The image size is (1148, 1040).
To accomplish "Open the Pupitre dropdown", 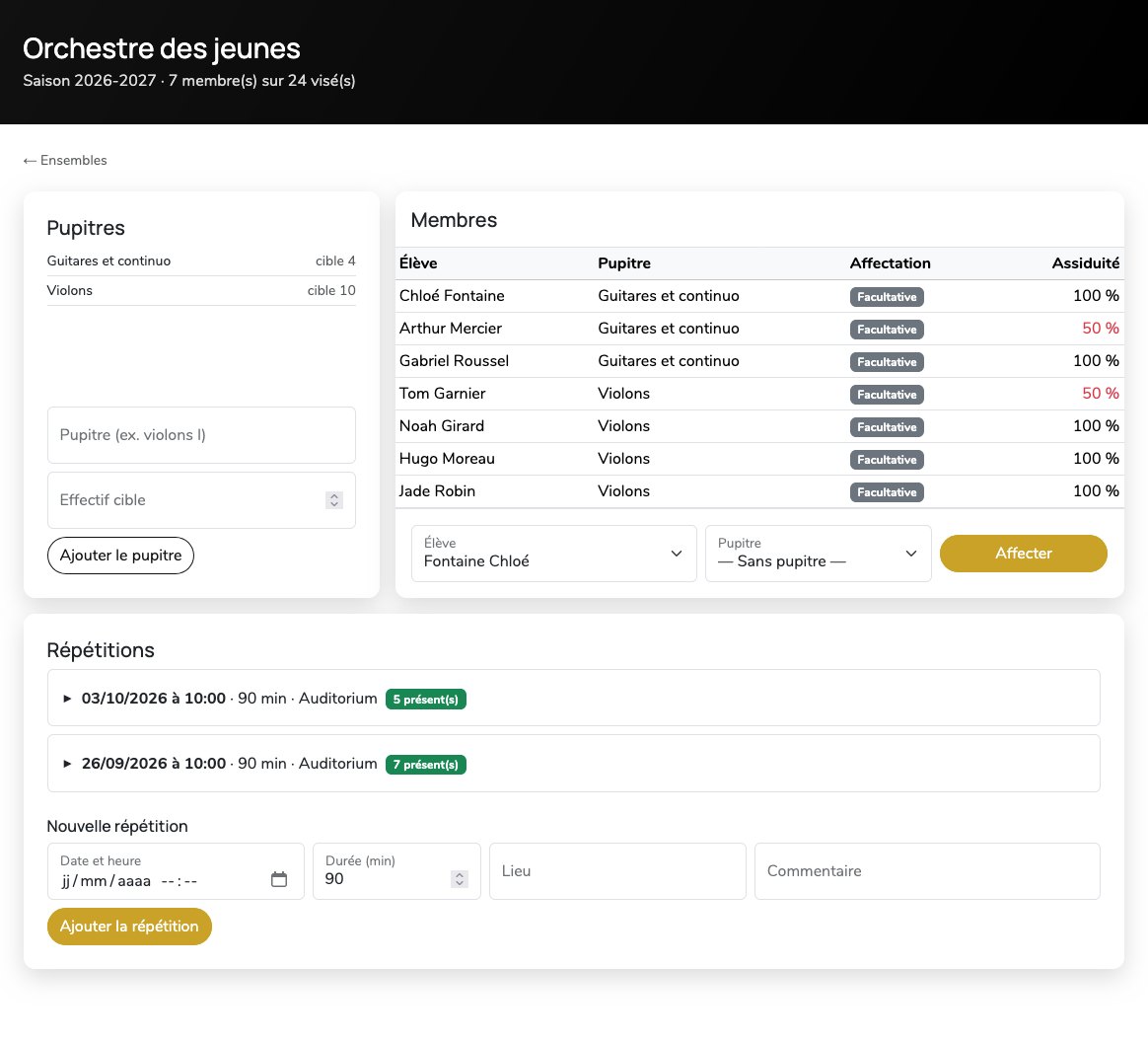I will click(x=818, y=554).
